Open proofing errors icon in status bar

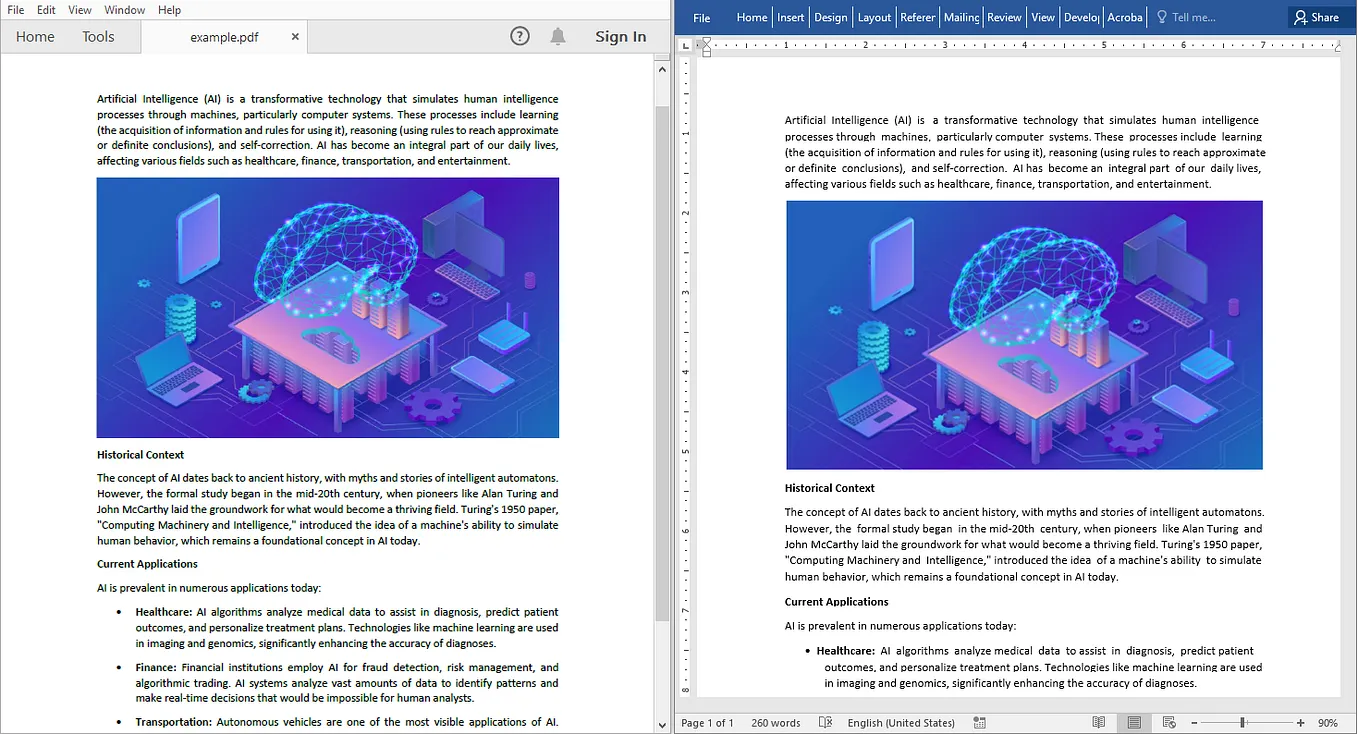point(826,722)
